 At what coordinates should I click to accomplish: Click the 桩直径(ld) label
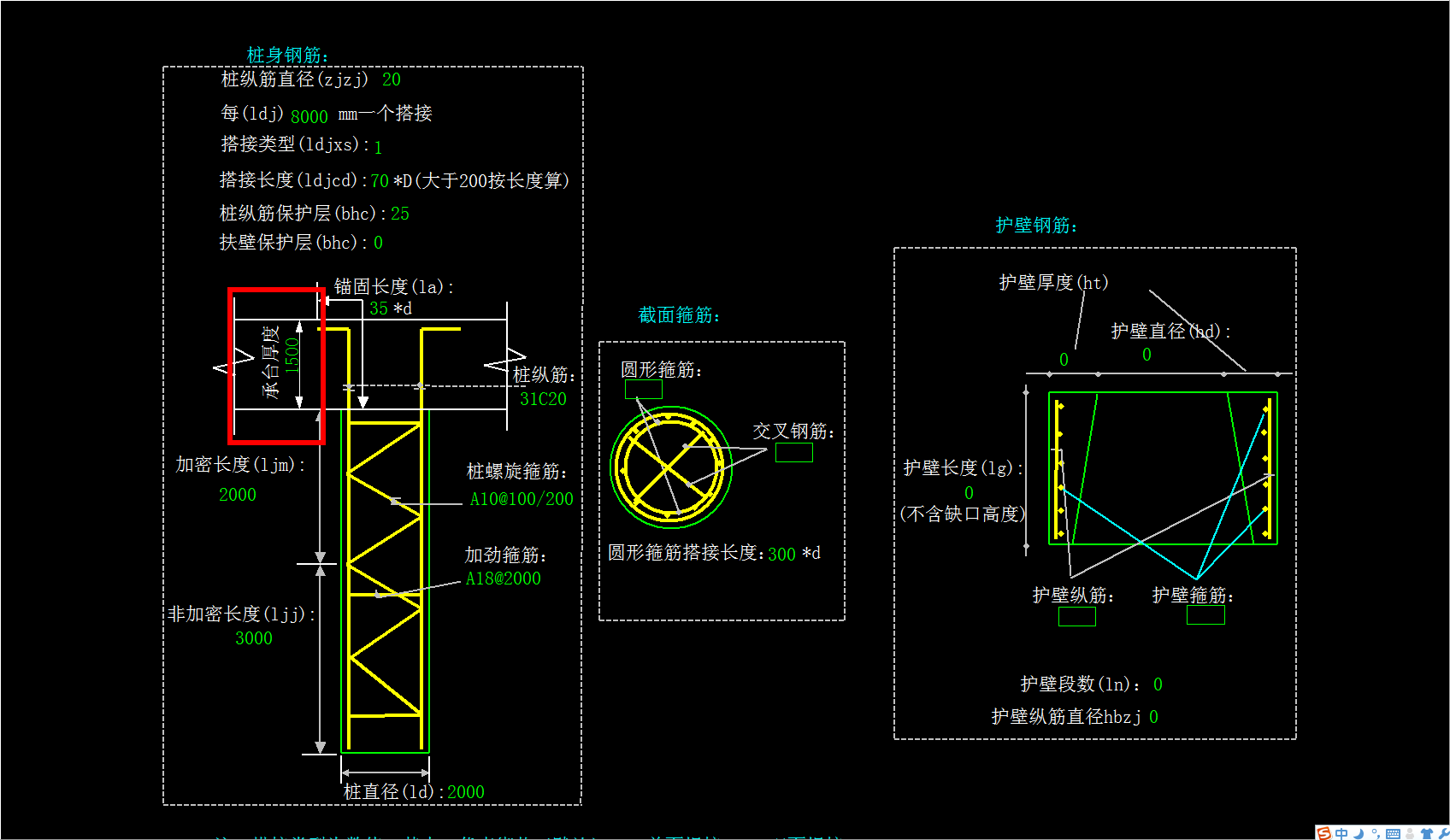coord(393,792)
